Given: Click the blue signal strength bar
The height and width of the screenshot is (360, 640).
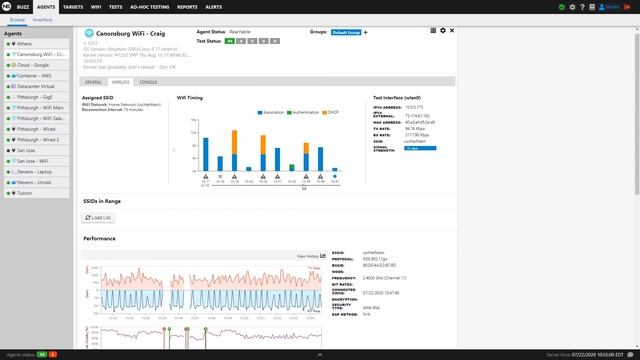Looking at the screenshot, I should [x=420, y=148].
